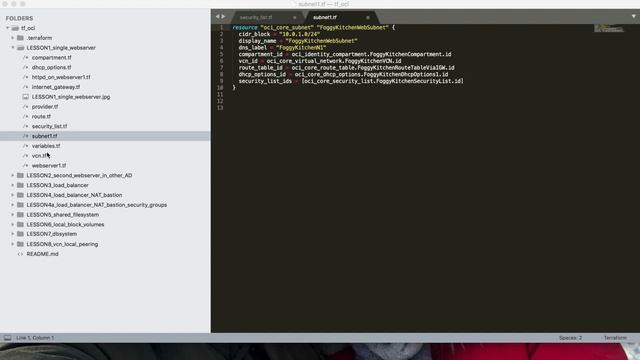
Task: Click LESSON3_load_balancer folder icon
Action: [x=20, y=185]
